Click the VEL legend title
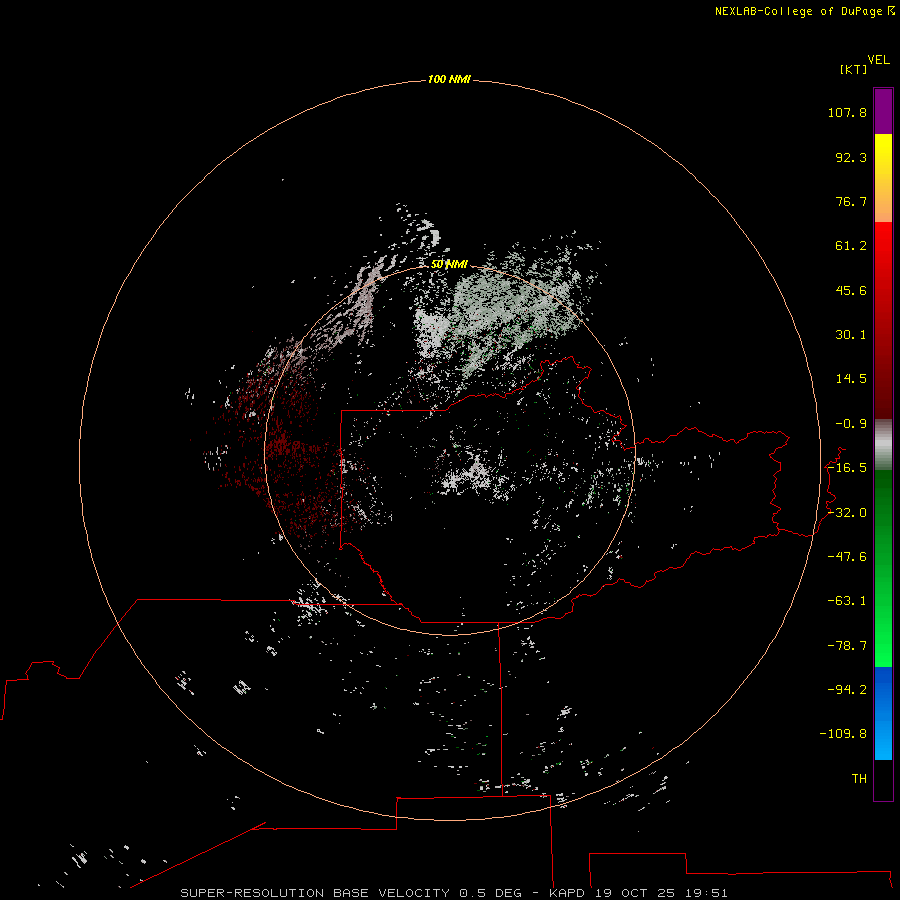The width and height of the screenshot is (900, 900). [x=878, y=60]
